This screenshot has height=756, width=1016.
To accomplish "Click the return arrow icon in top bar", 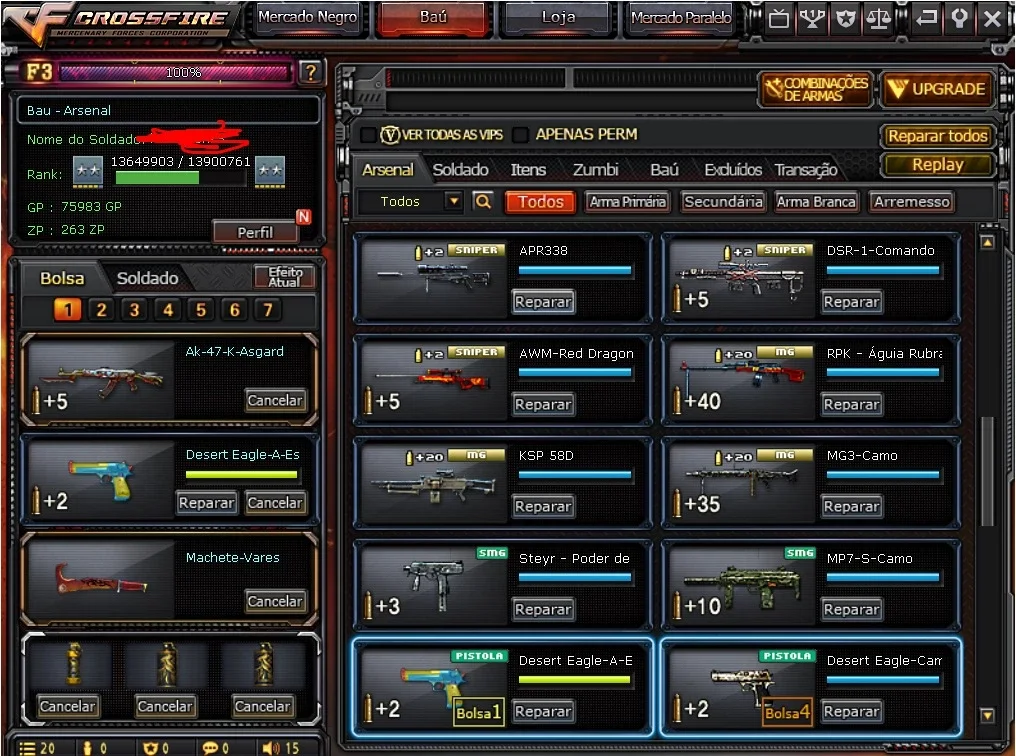I will [x=926, y=17].
